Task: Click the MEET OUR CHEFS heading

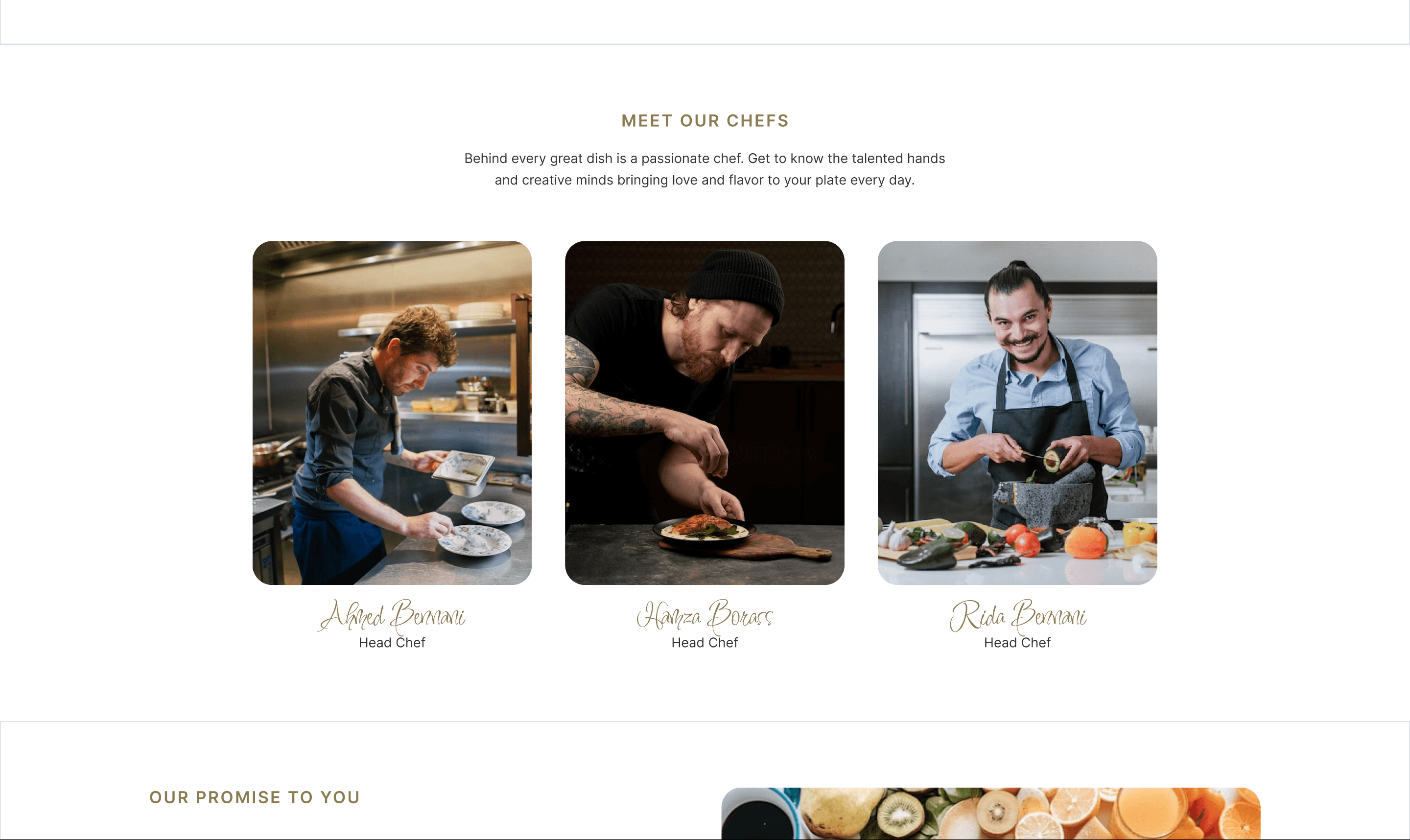Action: pyautogui.click(x=705, y=120)
